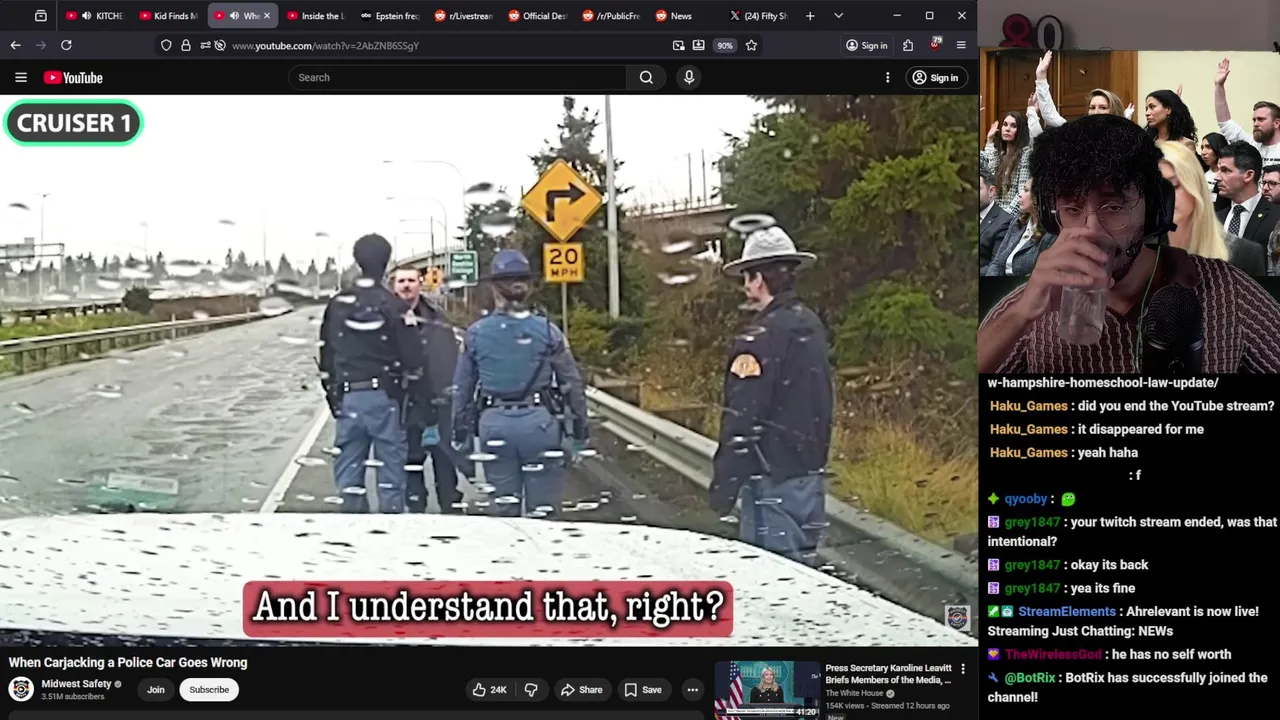This screenshot has height=720, width=1280.
Task: Reset the 90% zoom level badge
Action: 725,45
